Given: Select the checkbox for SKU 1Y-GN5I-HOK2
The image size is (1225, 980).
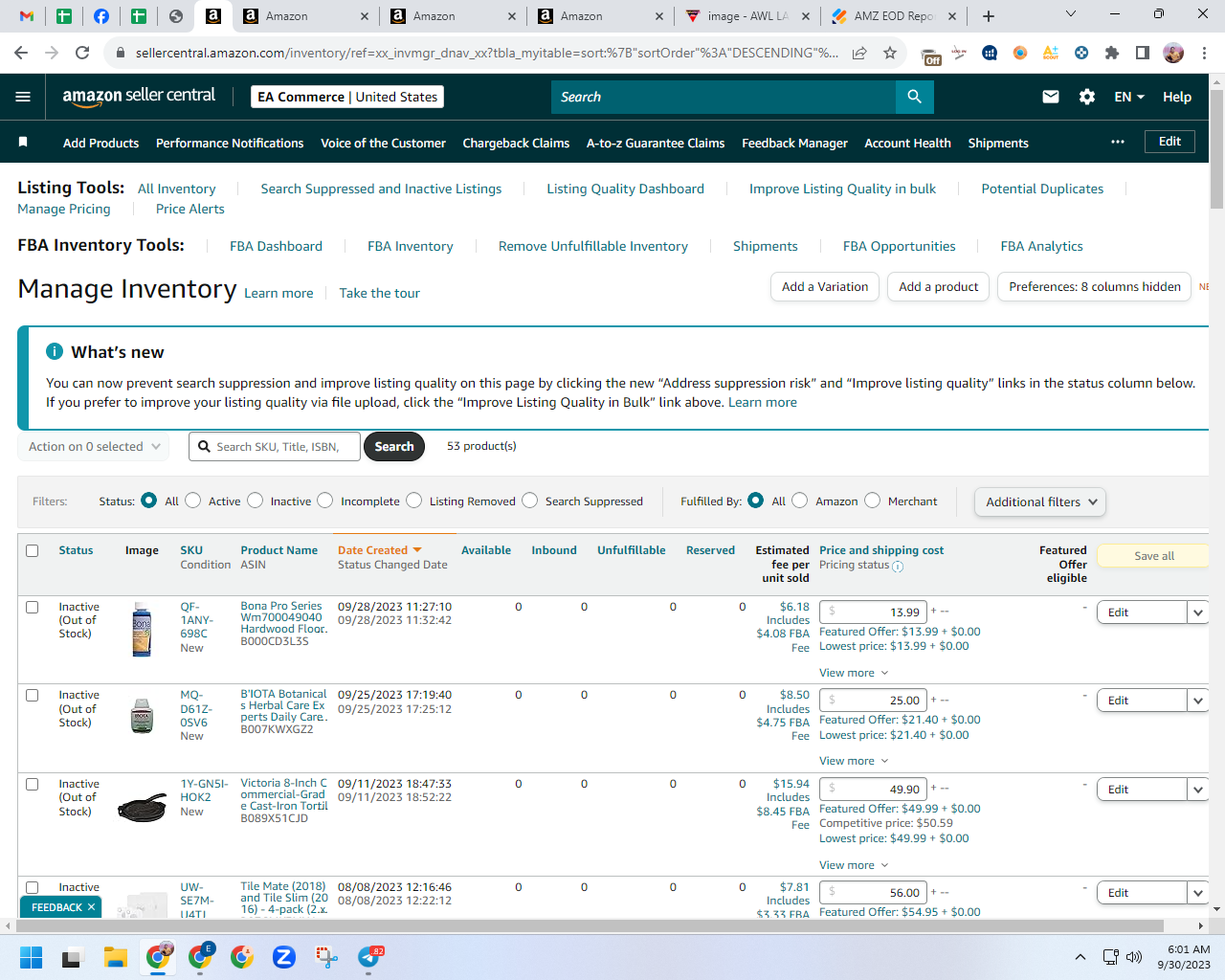Looking at the screenshot, I should coord(33,784).
